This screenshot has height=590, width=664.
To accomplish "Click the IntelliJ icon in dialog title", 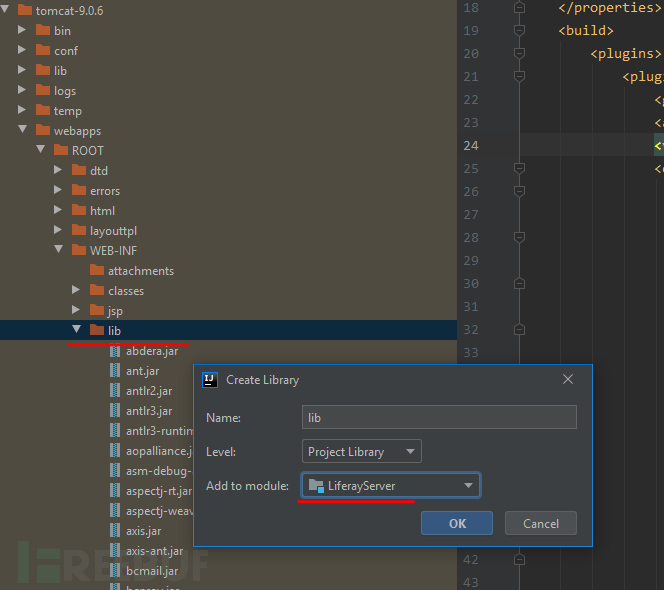I will click(210, 380).
